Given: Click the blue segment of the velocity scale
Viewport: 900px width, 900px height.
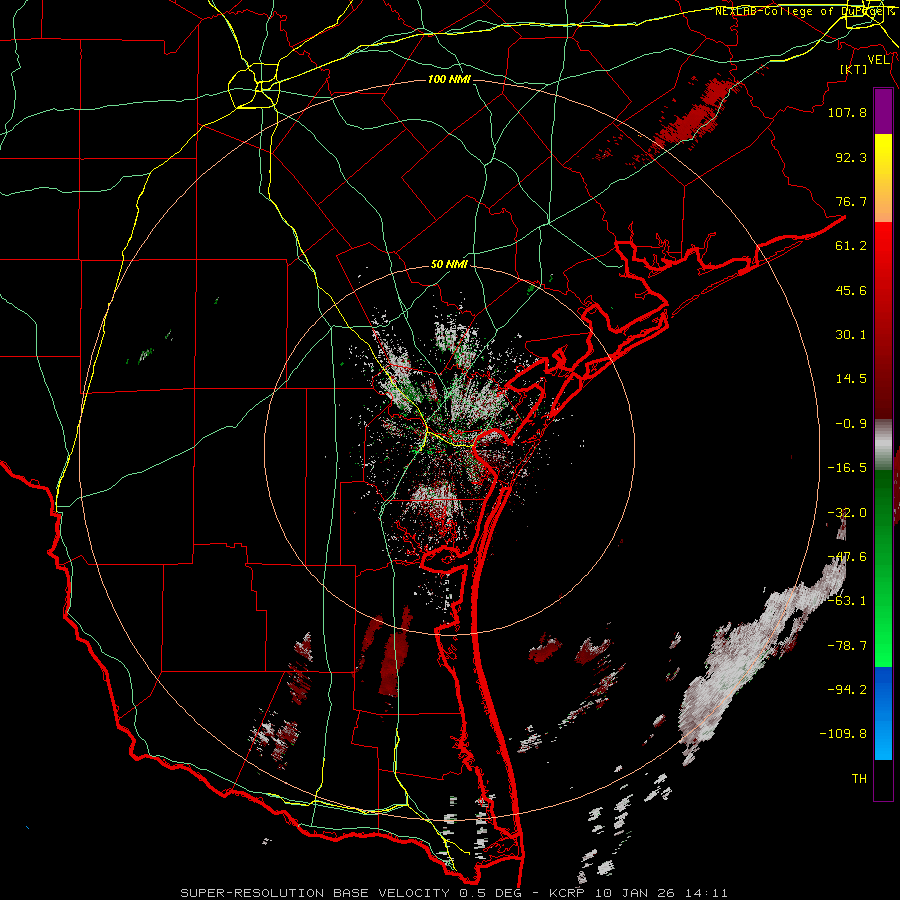Looking at the screenshot, I should pyautogui.click(x=883, y=713).
